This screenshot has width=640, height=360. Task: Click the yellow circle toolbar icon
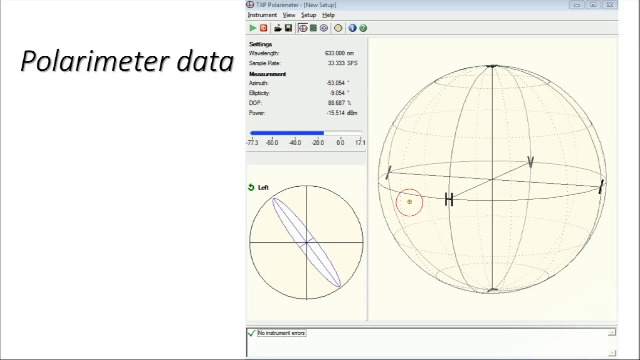pyautogui.click(x=338, y=28)
